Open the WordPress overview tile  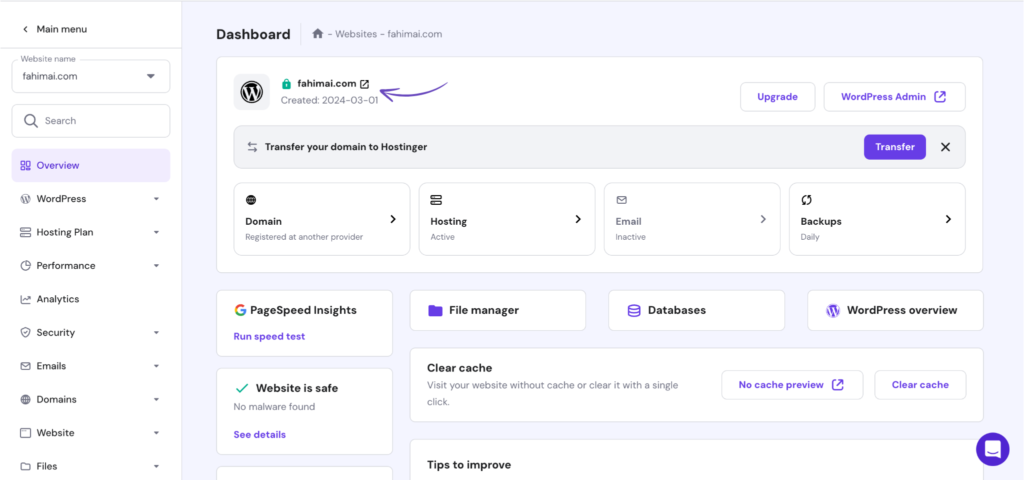pyautogui.click(x=895, y=311)
